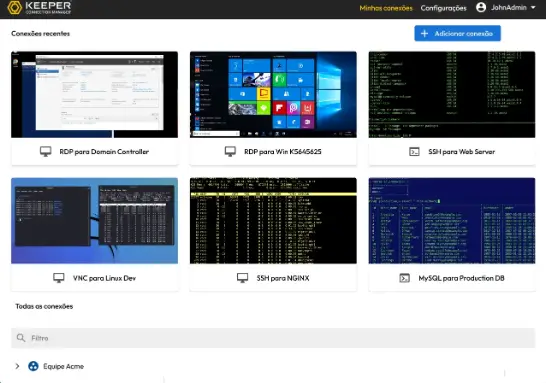Open the SSH para NGINX connection label
The width and height of the screenshot is (546, 383).
(x=283, y=278)
